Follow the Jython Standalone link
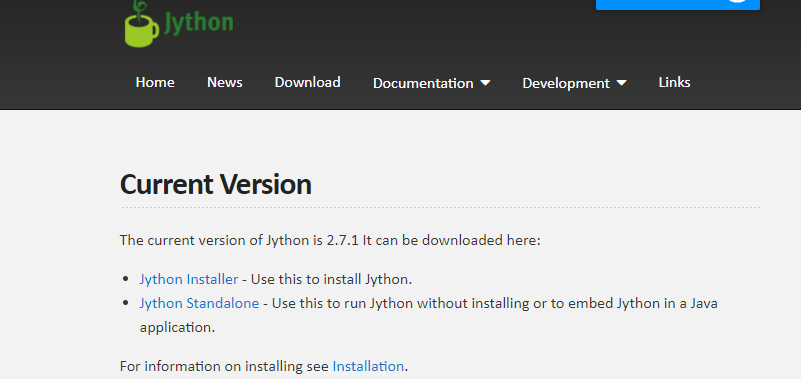801x379 pixels. (x=199, y=303)
